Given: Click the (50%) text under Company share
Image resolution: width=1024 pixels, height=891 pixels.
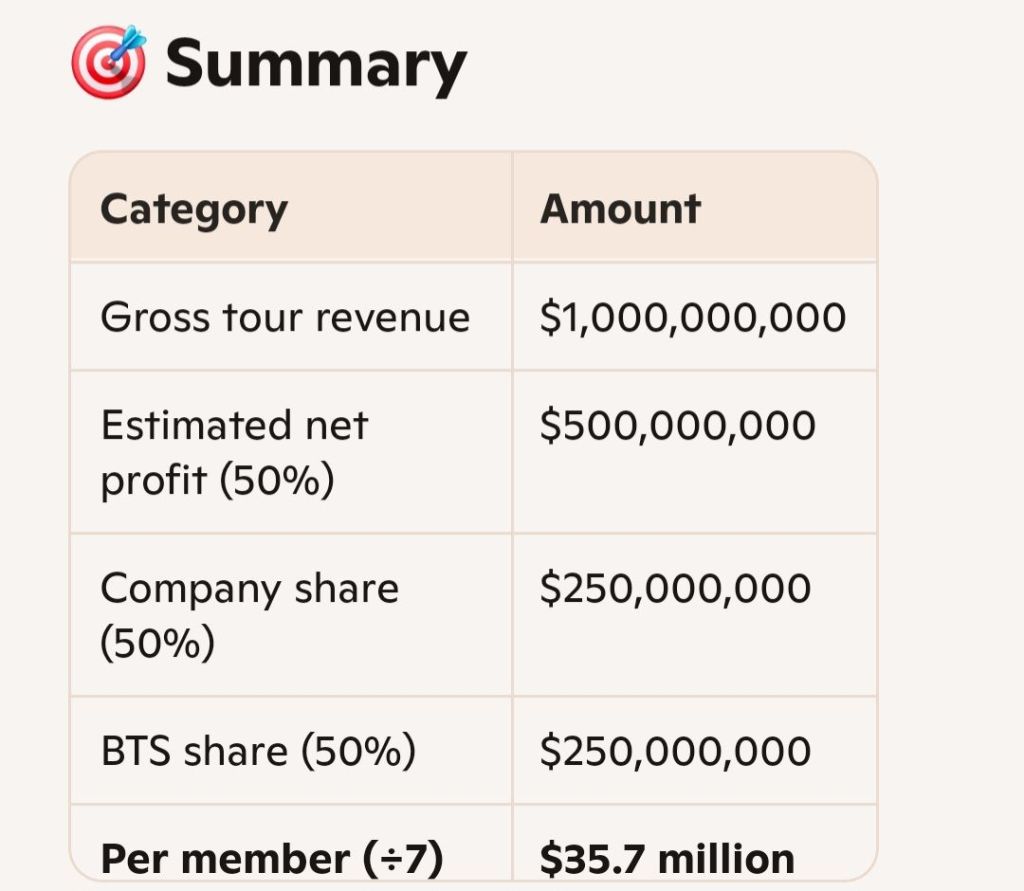Looking at the screenshot, I should tap(158, 643).
